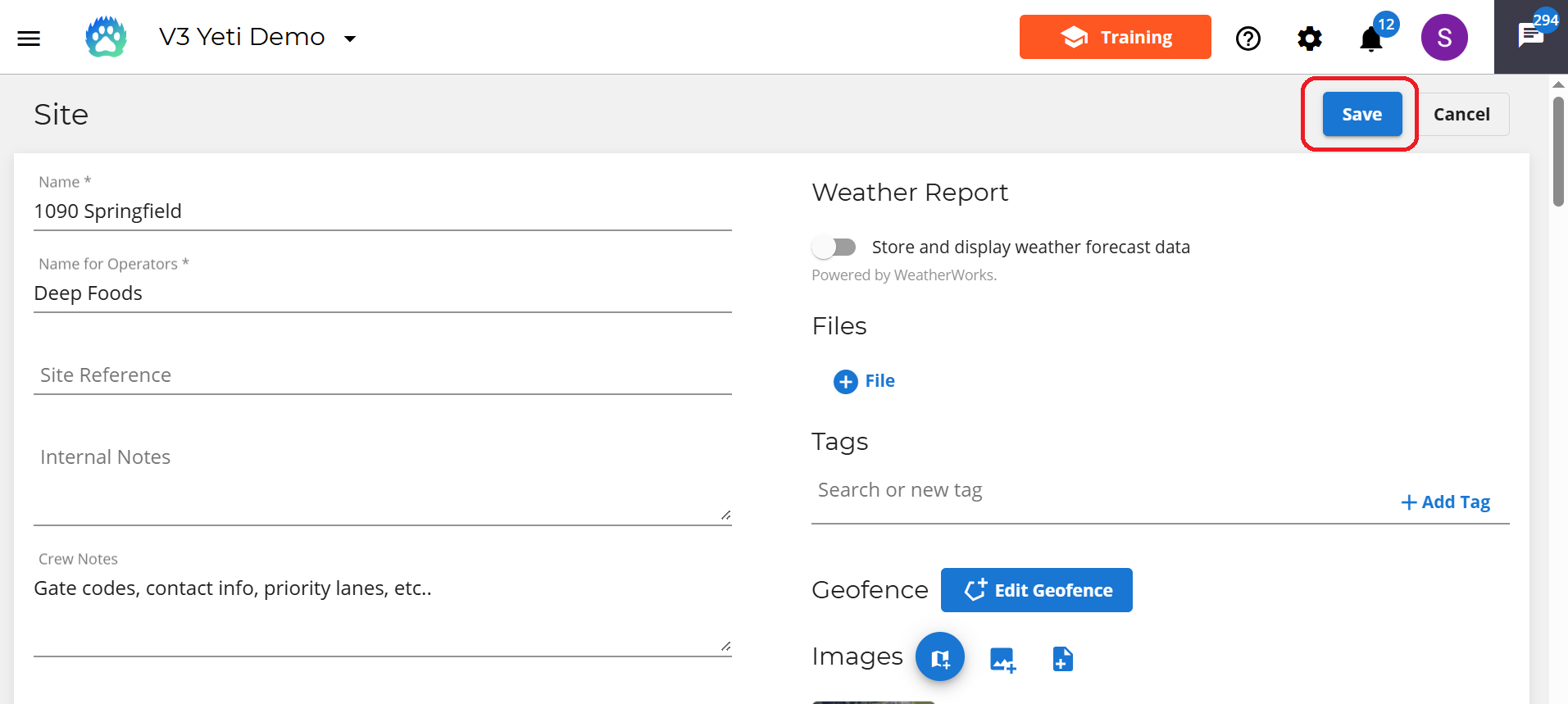Click the add map image icon

(x=939, y=657)
